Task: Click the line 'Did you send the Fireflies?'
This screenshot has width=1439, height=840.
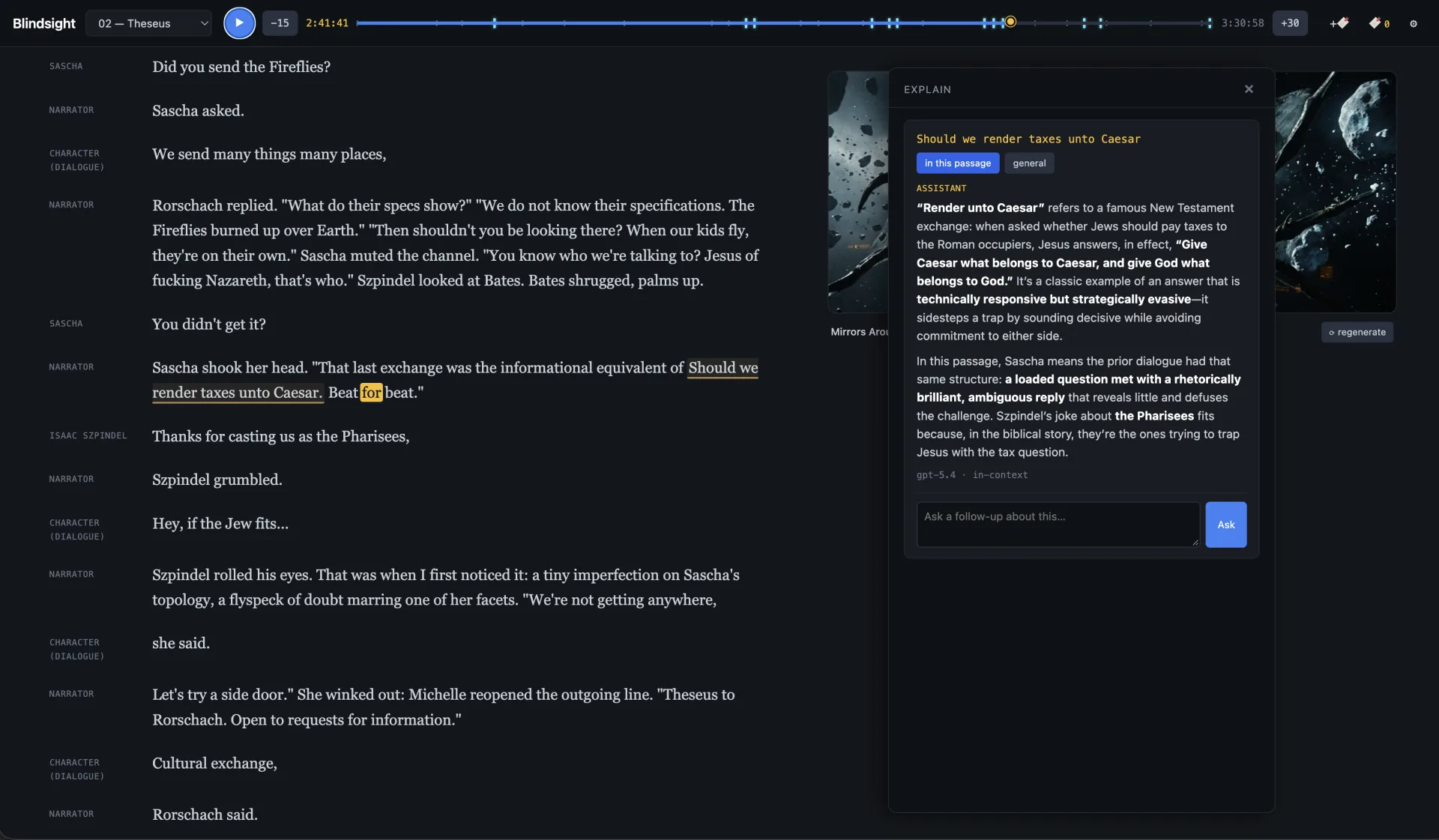Action: pos(241,67)
